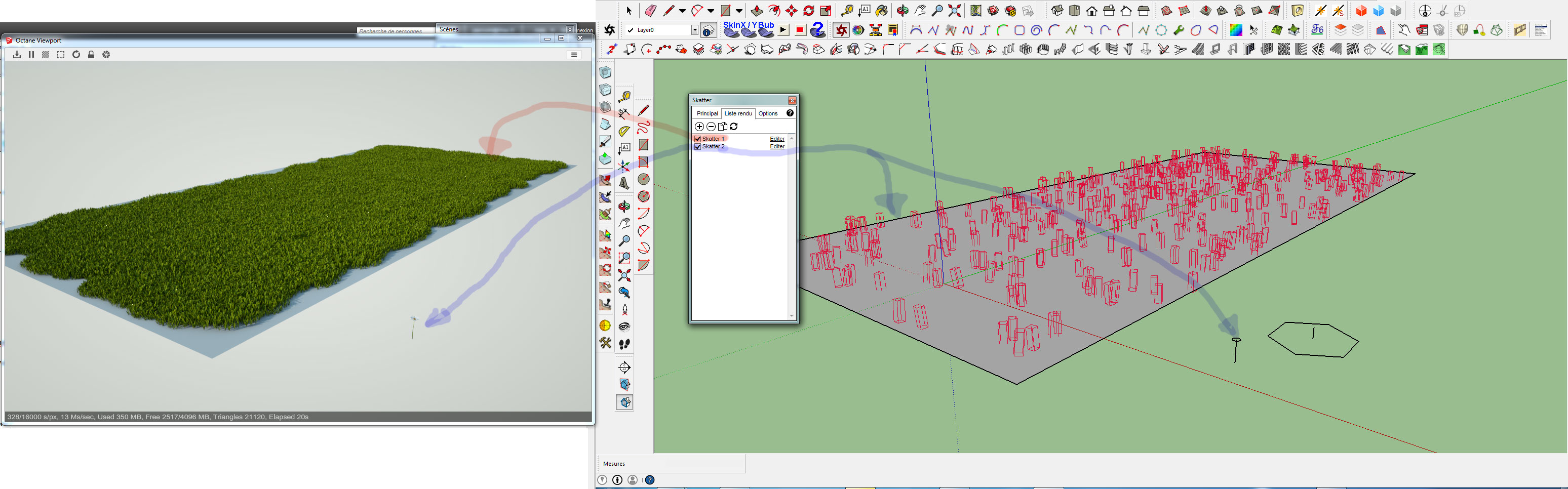
Task: Open the Octane Viewport hamburger menu
Action: [x=573, y=55]
